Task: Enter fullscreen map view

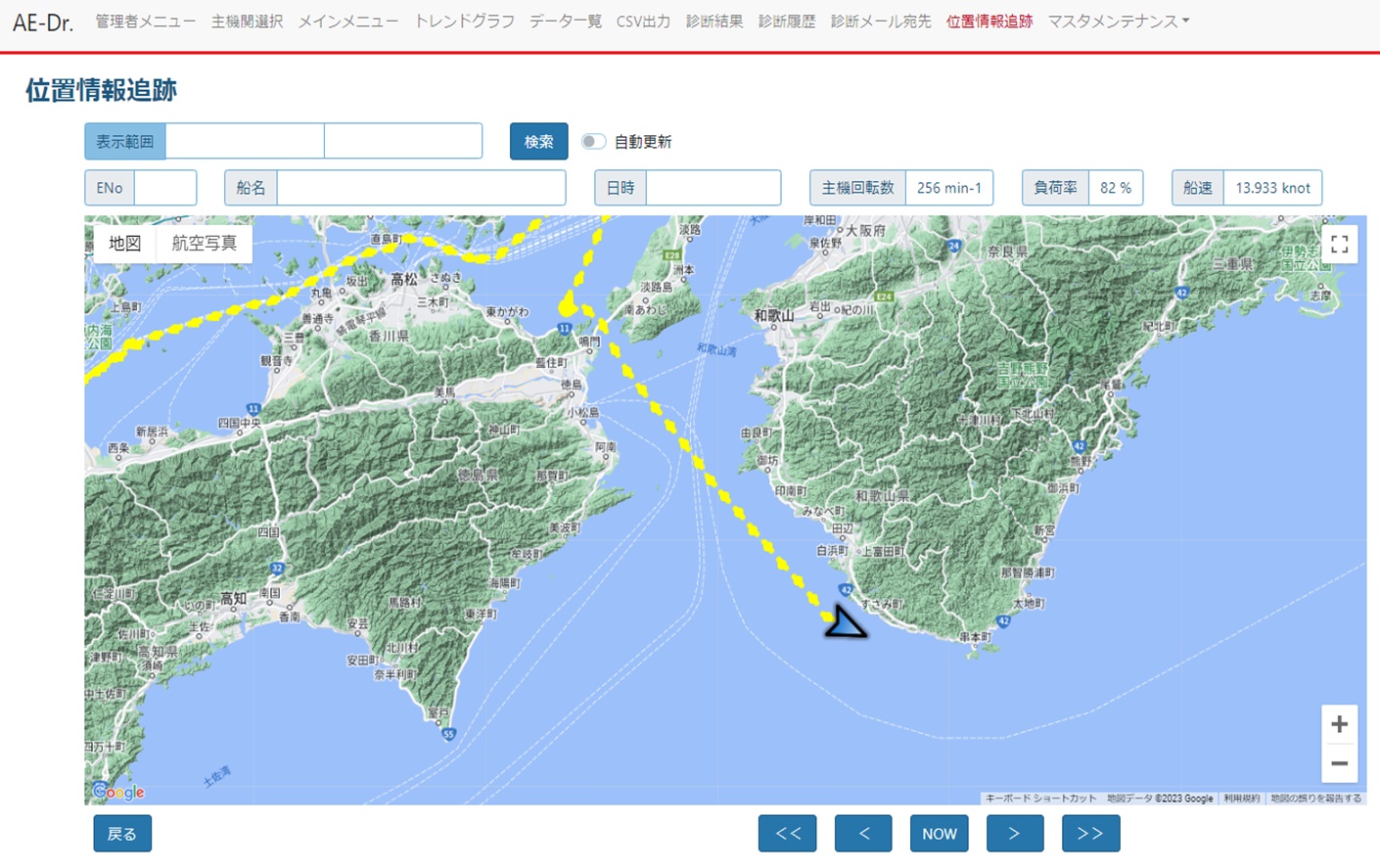Action: point(1339,245)
